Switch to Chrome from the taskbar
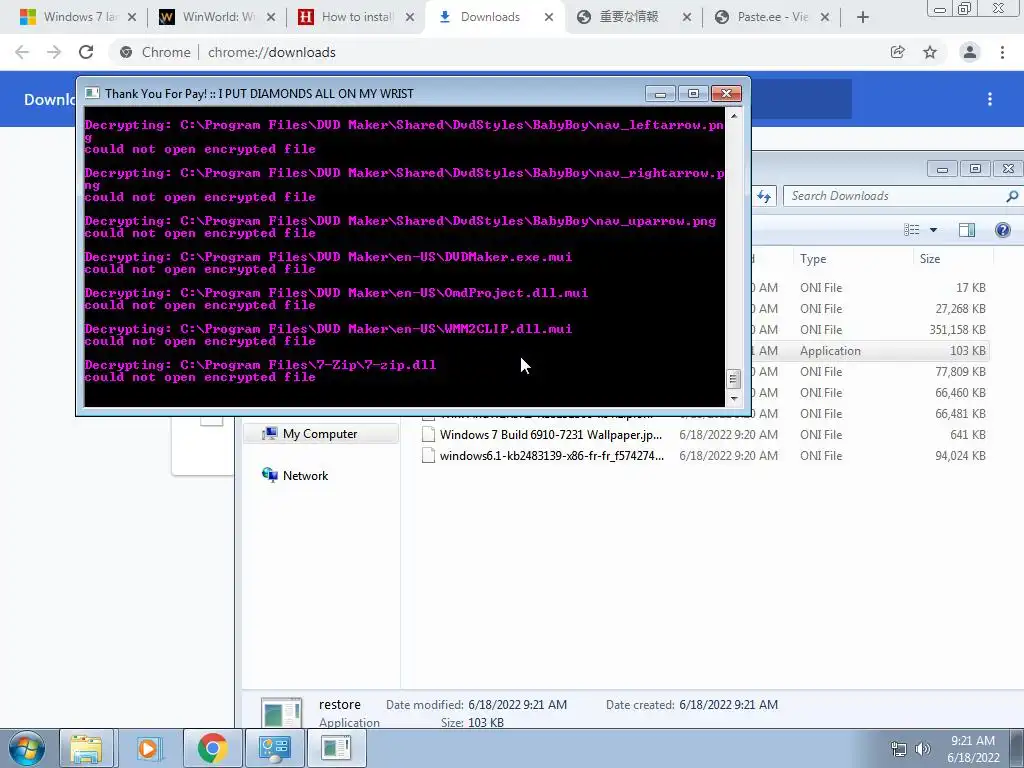 point(212,748)
